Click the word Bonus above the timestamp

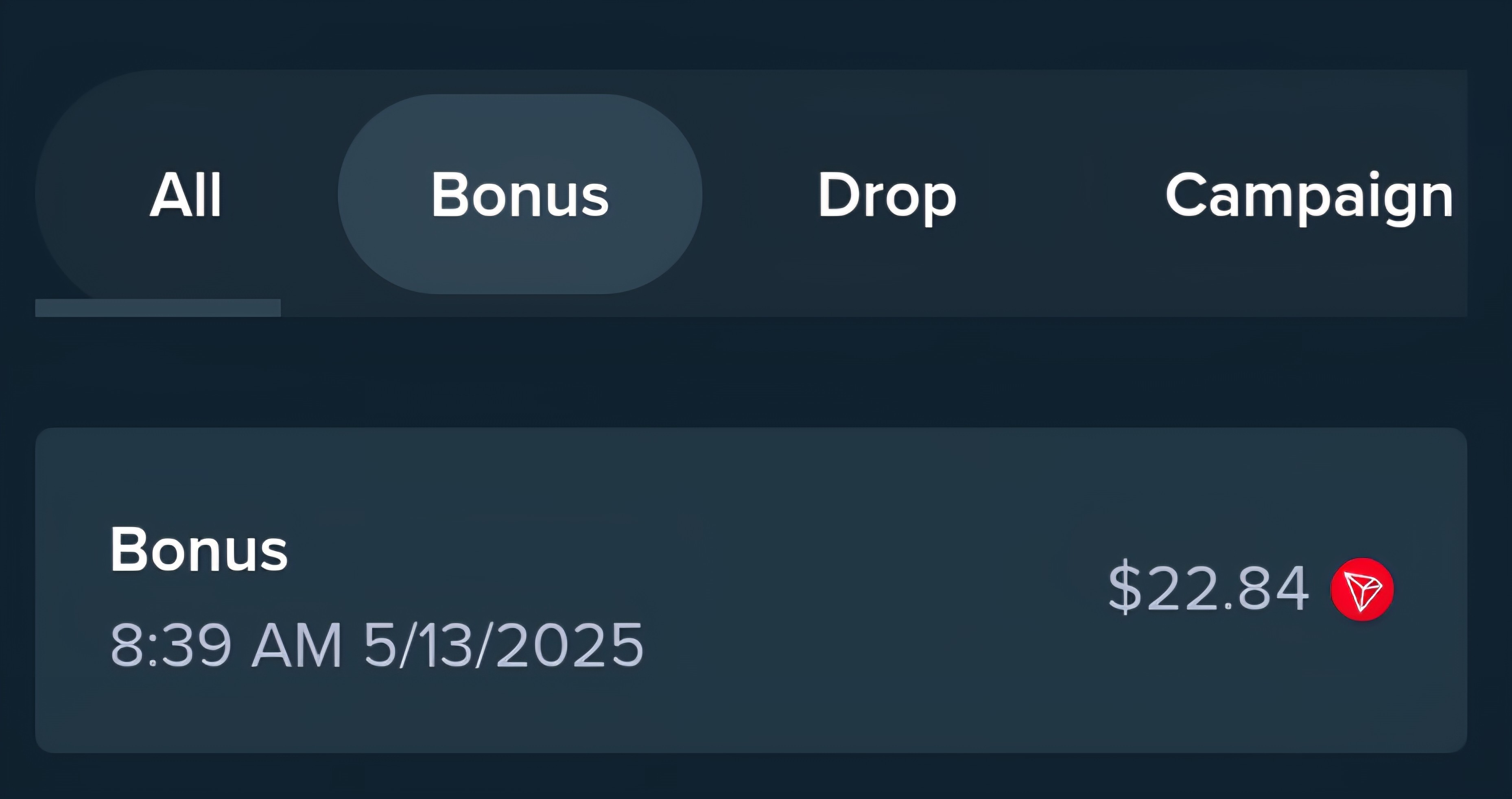(199, 549)
